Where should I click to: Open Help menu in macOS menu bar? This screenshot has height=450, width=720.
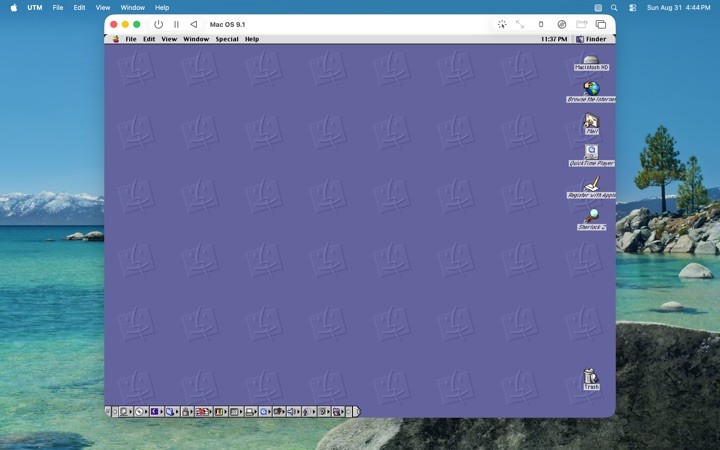162,7
